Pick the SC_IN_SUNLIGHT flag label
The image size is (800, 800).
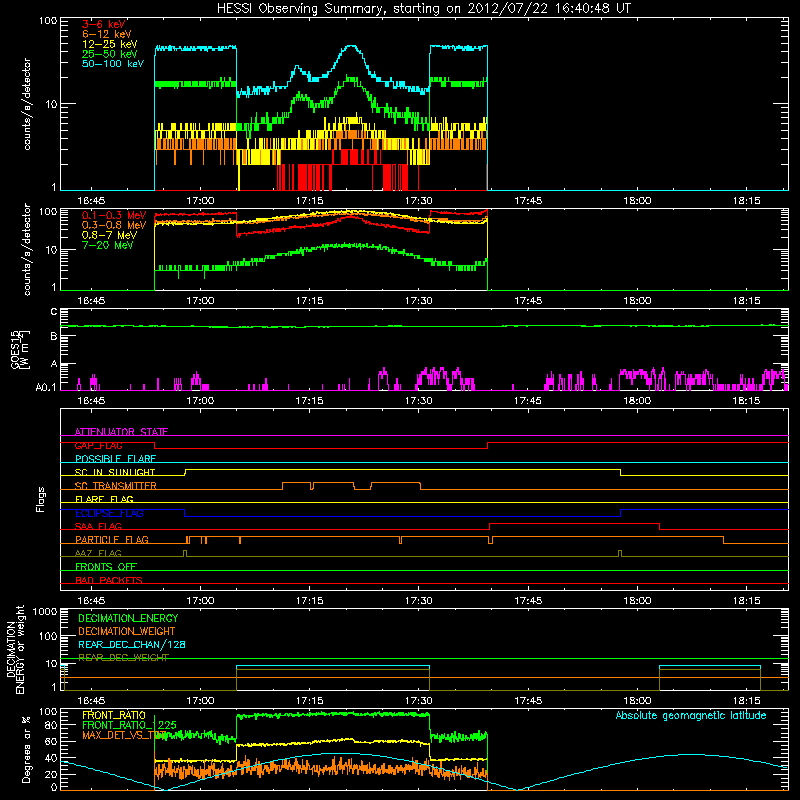coord(115,472)
